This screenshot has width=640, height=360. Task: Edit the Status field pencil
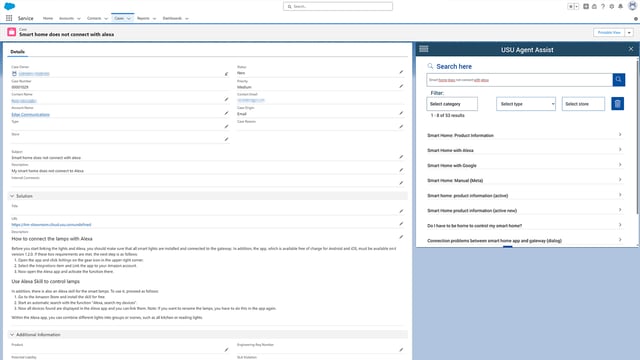tap(401, 72)
